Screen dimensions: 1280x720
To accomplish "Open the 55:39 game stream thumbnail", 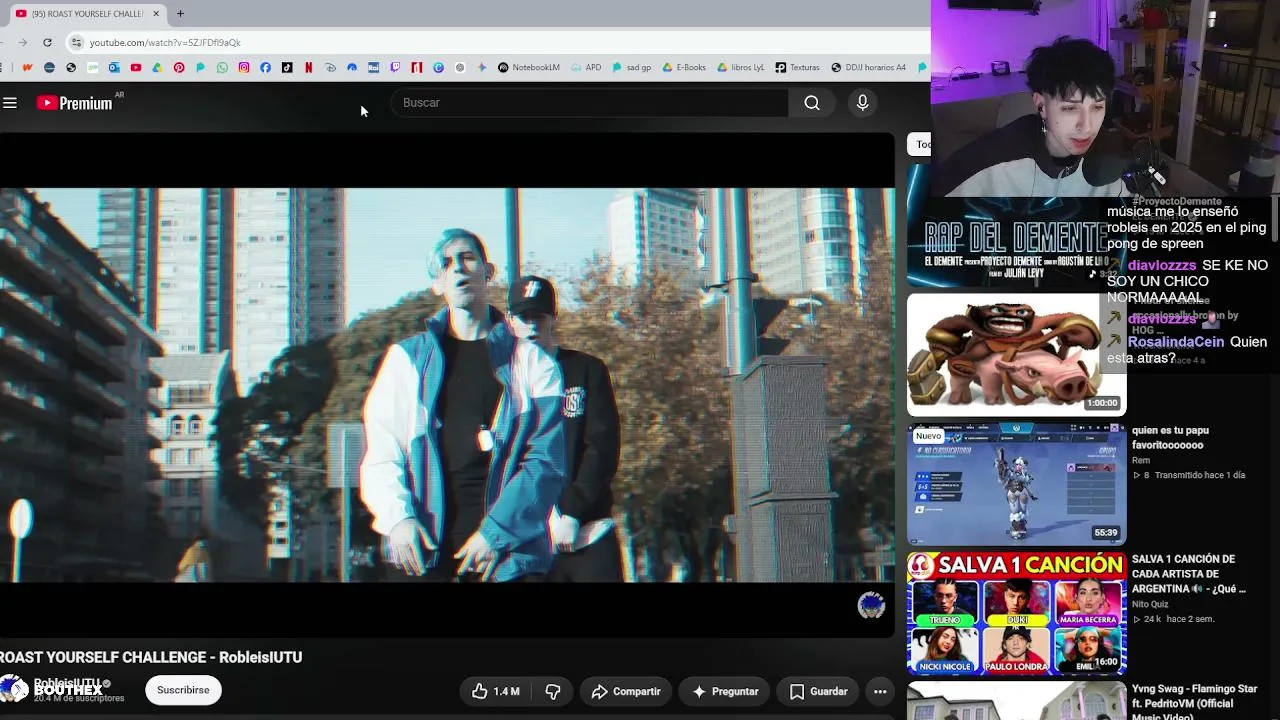I will 1016,484.
